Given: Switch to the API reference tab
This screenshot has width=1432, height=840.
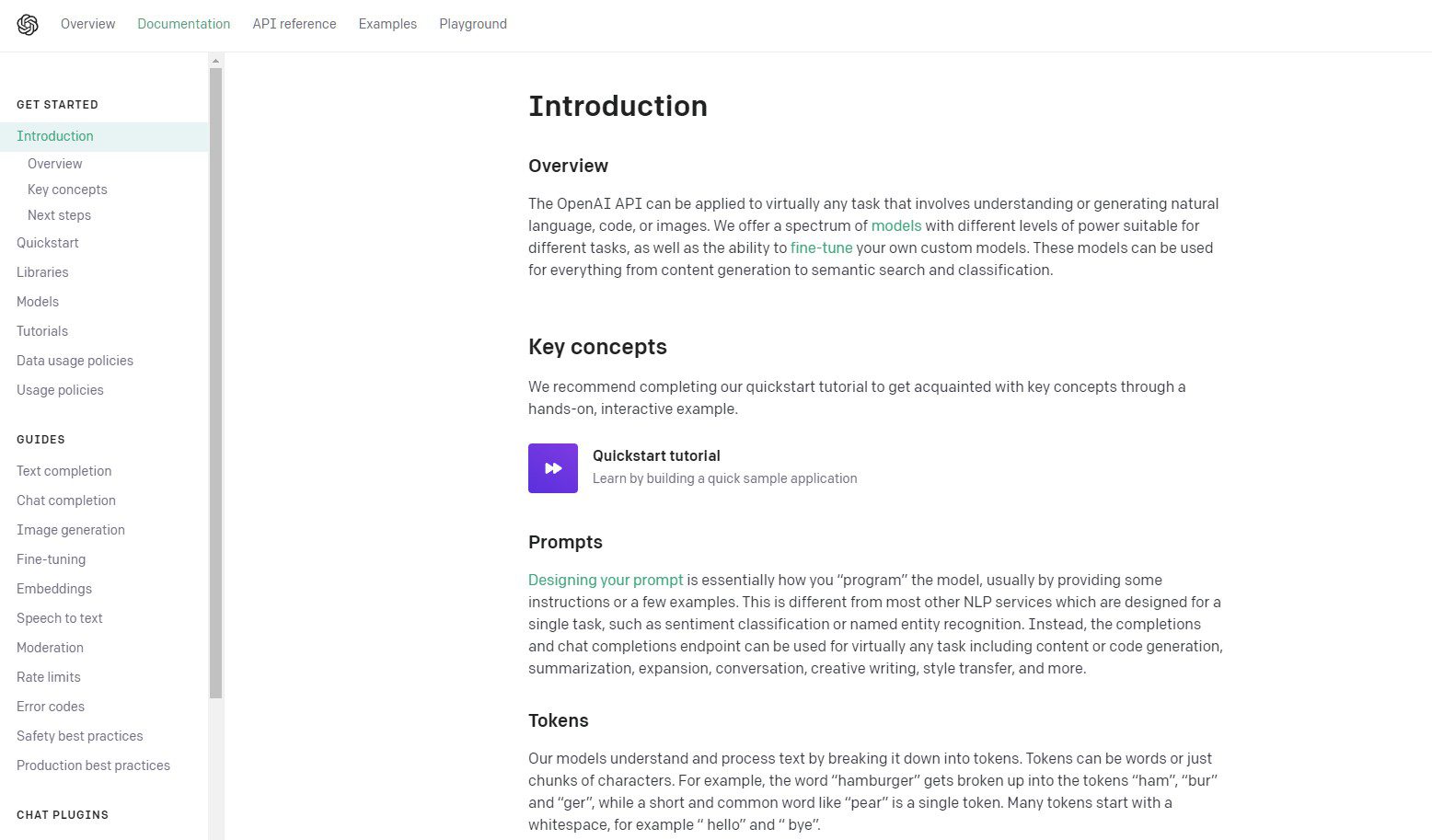Looking at the screenshot, I should [294, 24].
